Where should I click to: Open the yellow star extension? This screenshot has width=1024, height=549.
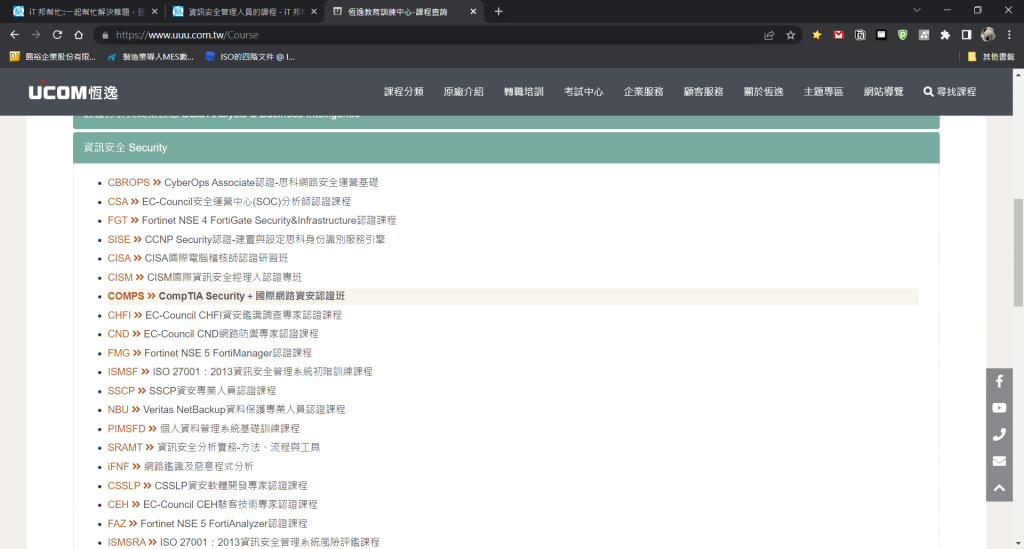tap(816, 35)
